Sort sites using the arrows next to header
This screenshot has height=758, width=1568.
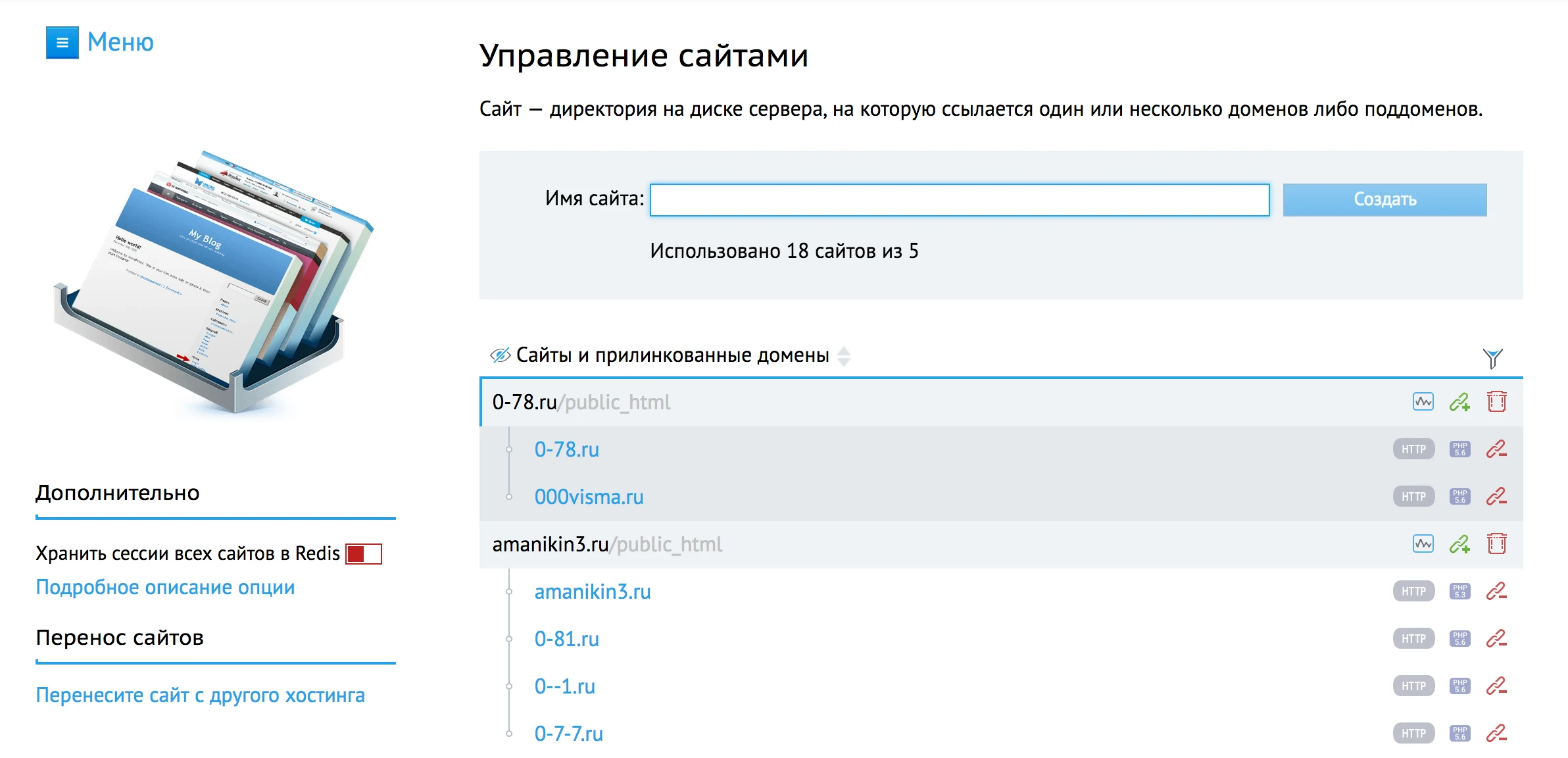pos(845,357)
